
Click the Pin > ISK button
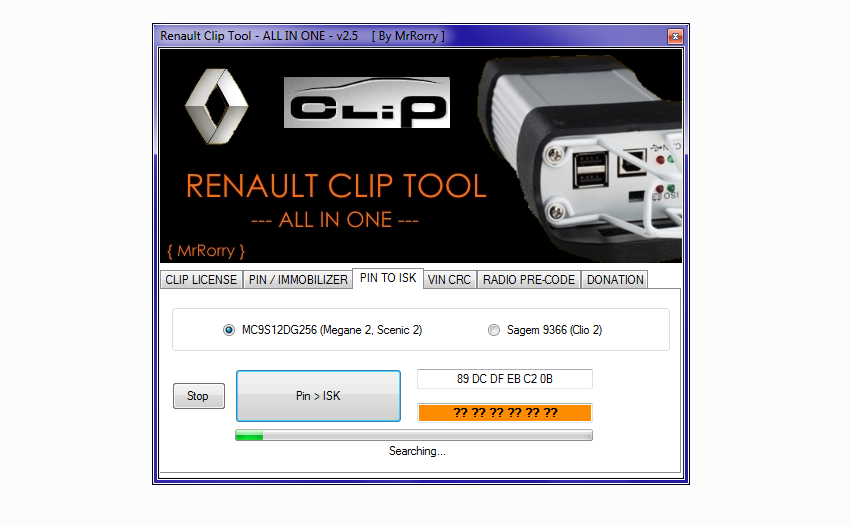318,396
